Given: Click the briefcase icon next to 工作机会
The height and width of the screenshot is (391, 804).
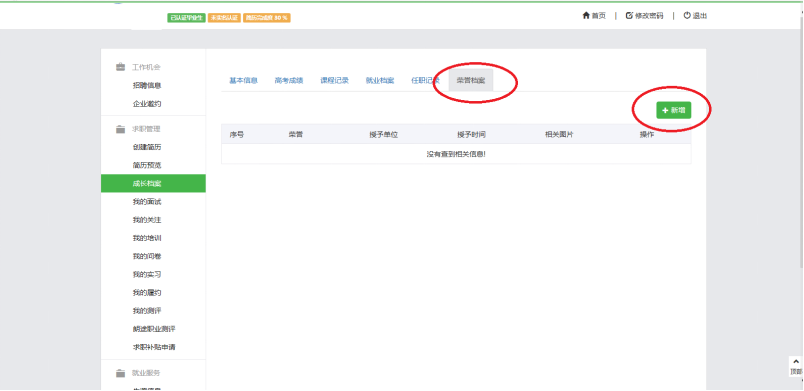Looking at the screenshot, I should (120, 67).
